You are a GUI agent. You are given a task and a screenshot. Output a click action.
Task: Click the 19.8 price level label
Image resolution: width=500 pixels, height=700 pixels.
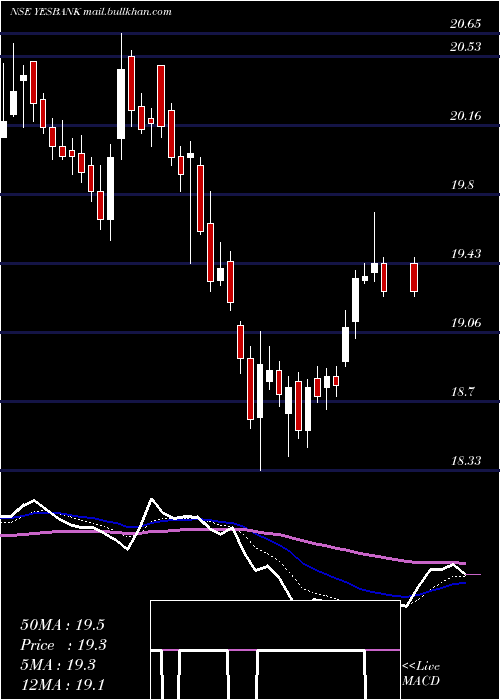click(462, 185)
